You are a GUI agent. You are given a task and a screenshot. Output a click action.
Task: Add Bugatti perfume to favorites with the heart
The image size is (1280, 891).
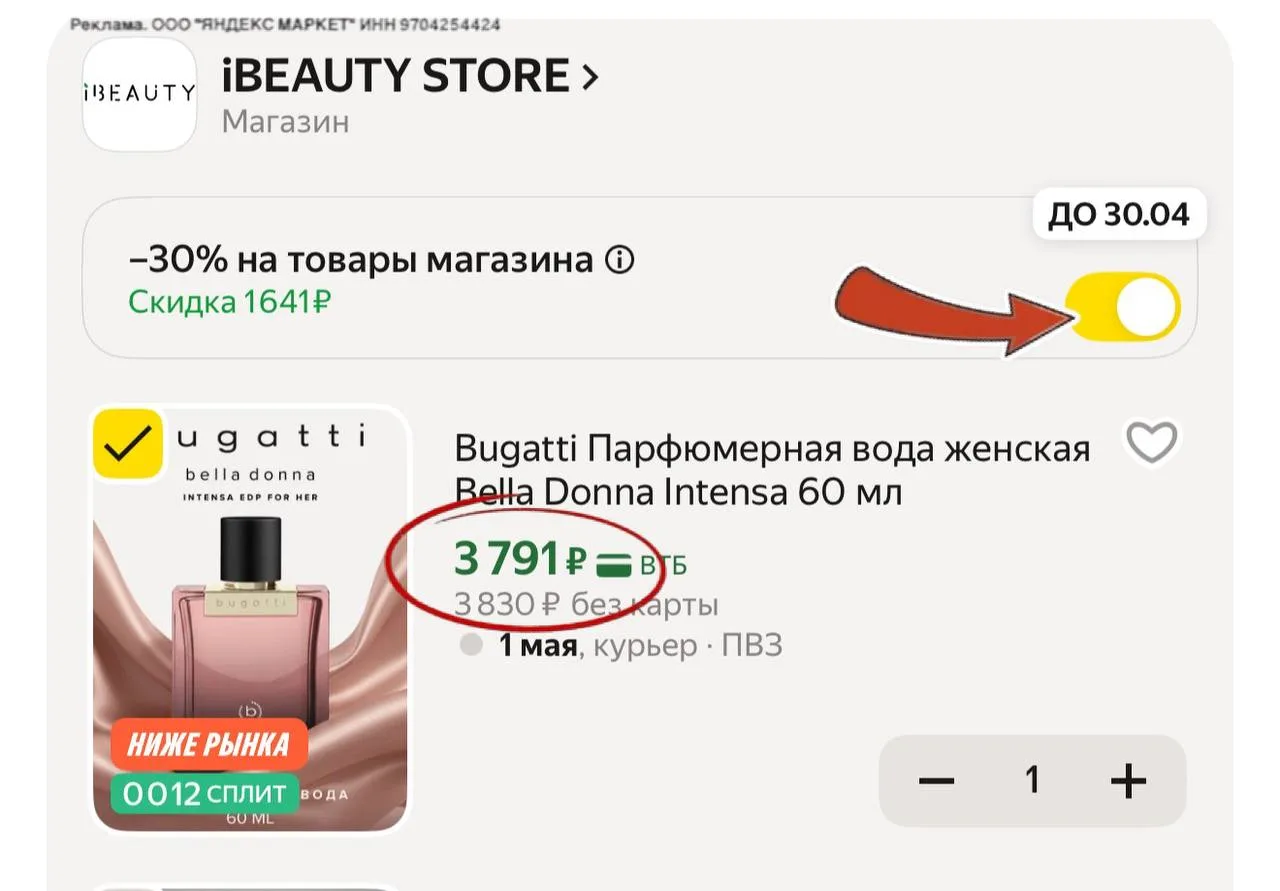coord(1152,442)
